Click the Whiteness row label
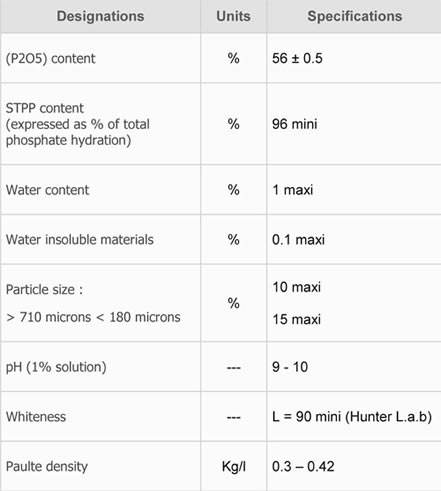The height and width of the screenshot is (491, 441). [x=36, y=417]
